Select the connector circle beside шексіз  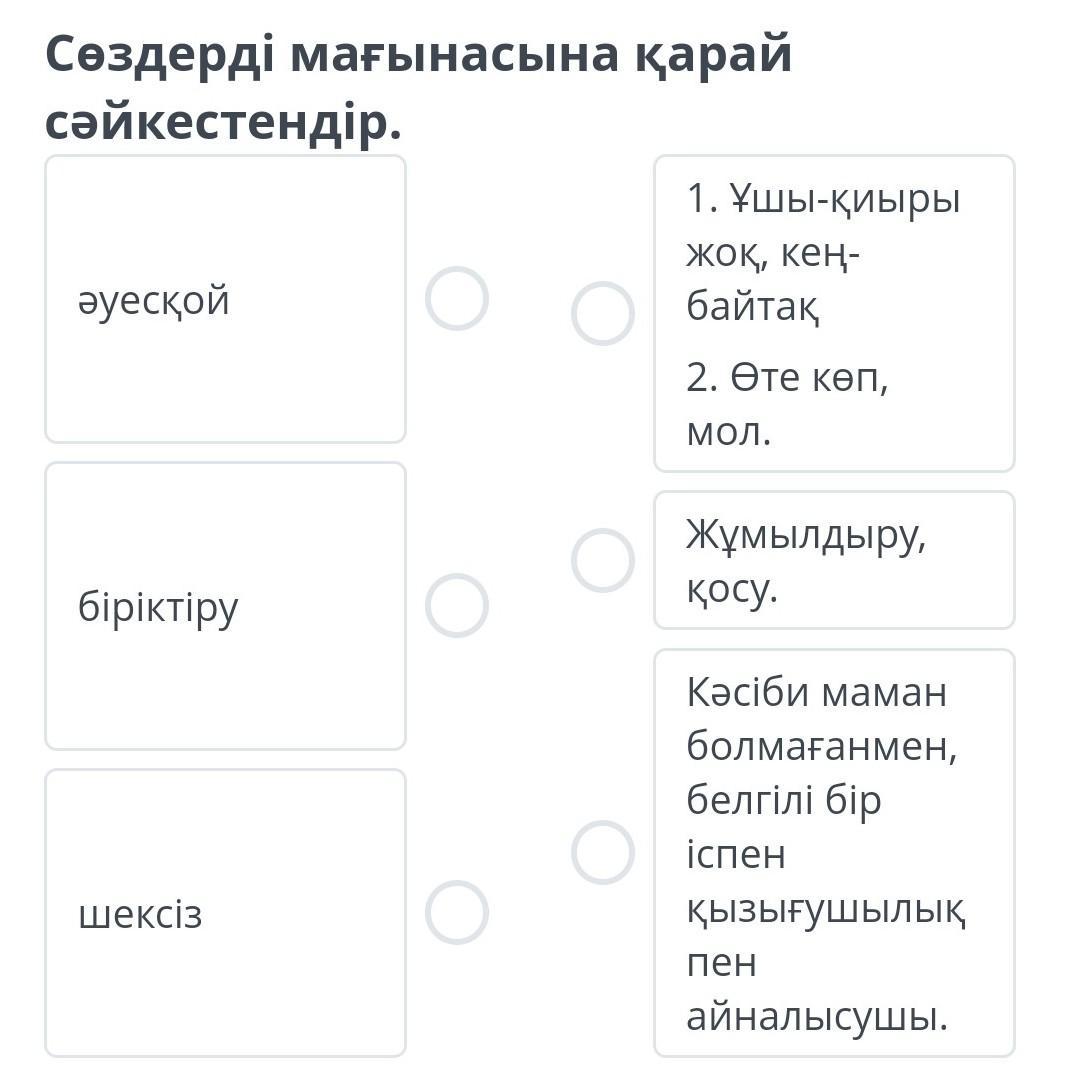point(456,912)
